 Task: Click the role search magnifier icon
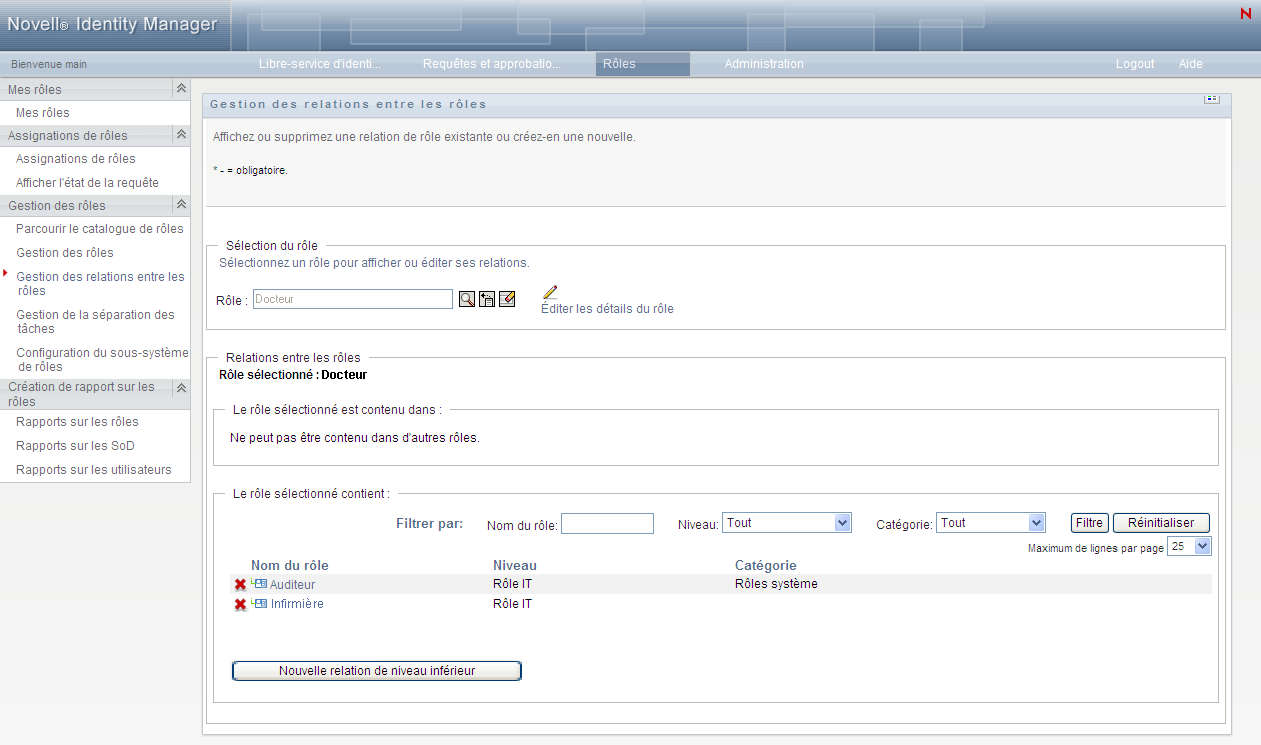(467, 299)
